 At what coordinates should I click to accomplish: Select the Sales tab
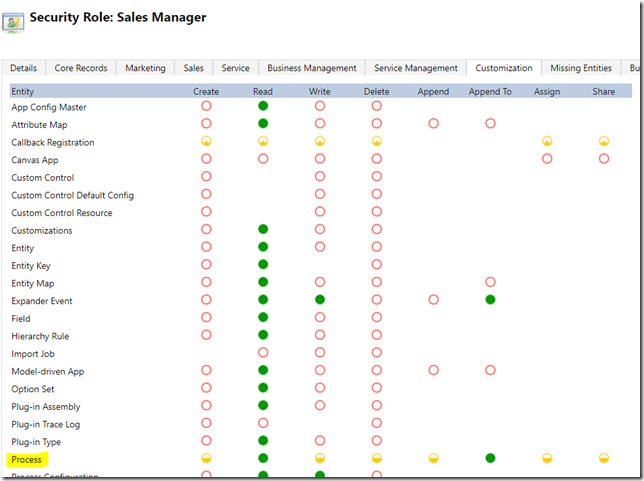click(x=193, y=68)
